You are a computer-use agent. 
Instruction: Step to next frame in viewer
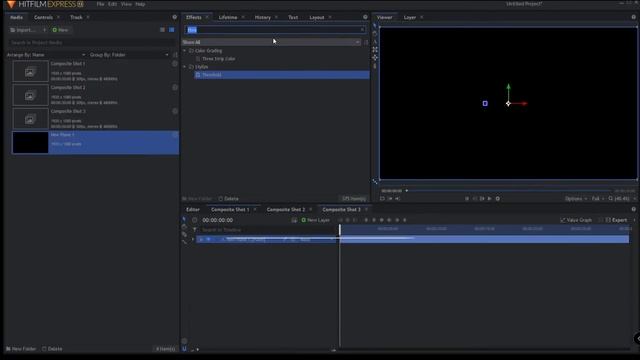tap(482, 199)
